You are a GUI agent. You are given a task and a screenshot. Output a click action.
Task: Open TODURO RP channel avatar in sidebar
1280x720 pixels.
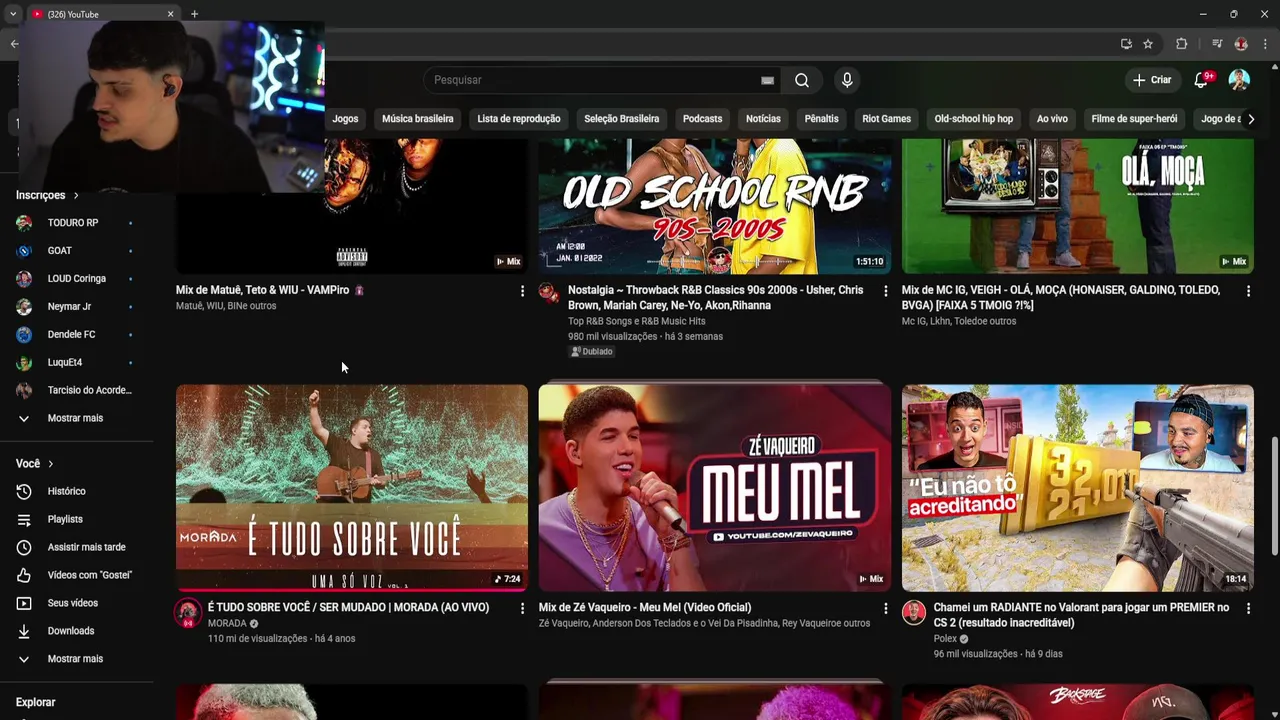(24, 223)
